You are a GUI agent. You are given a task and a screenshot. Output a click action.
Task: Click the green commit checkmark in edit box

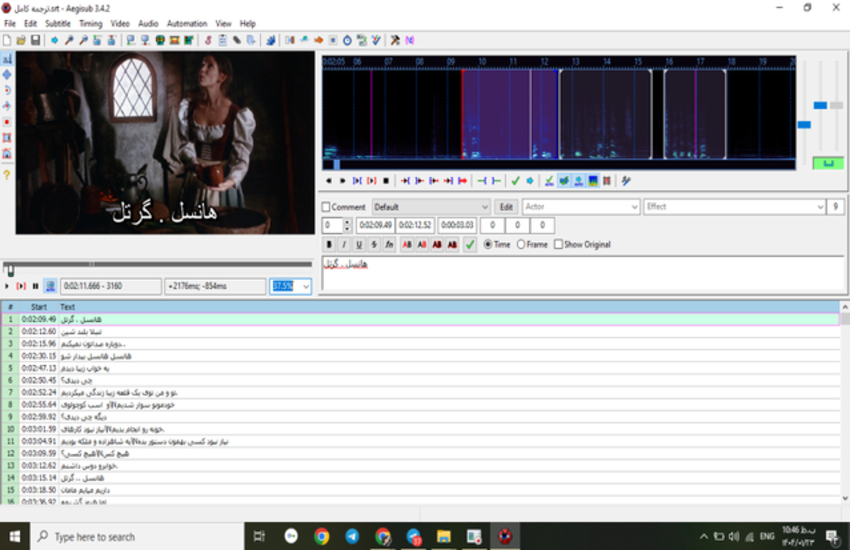[x=470, y=245]
